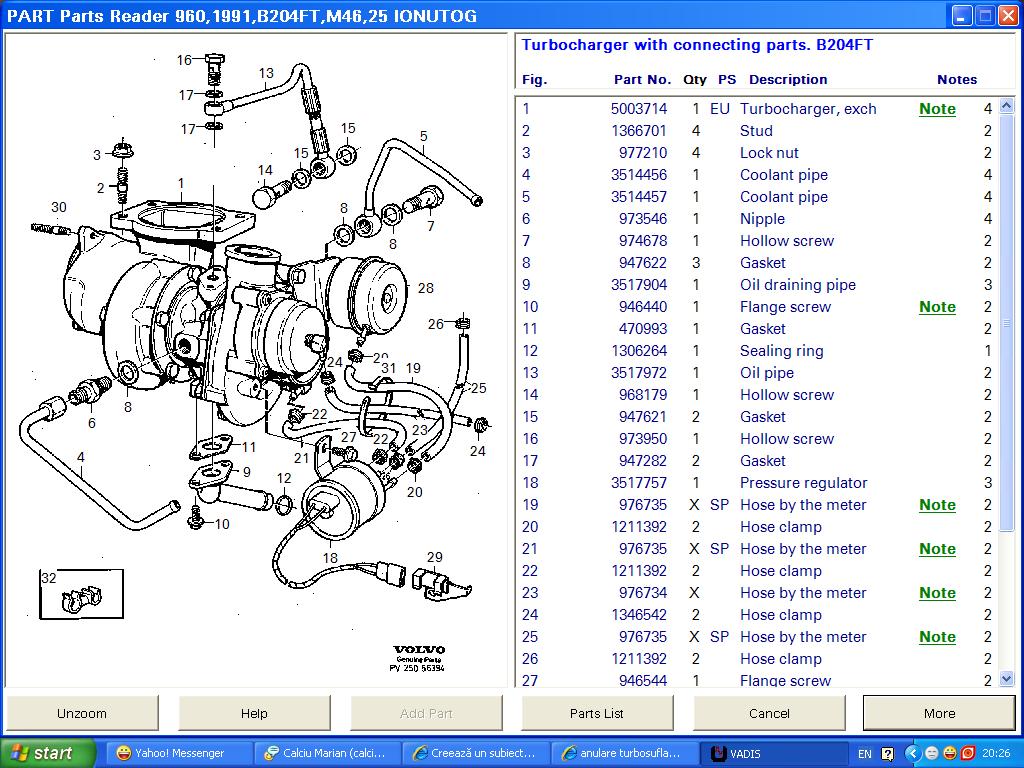Click the red tray icon beside the clock
Image resolution: width=1024 pixels, height=768 pixels.
point(967,753)
